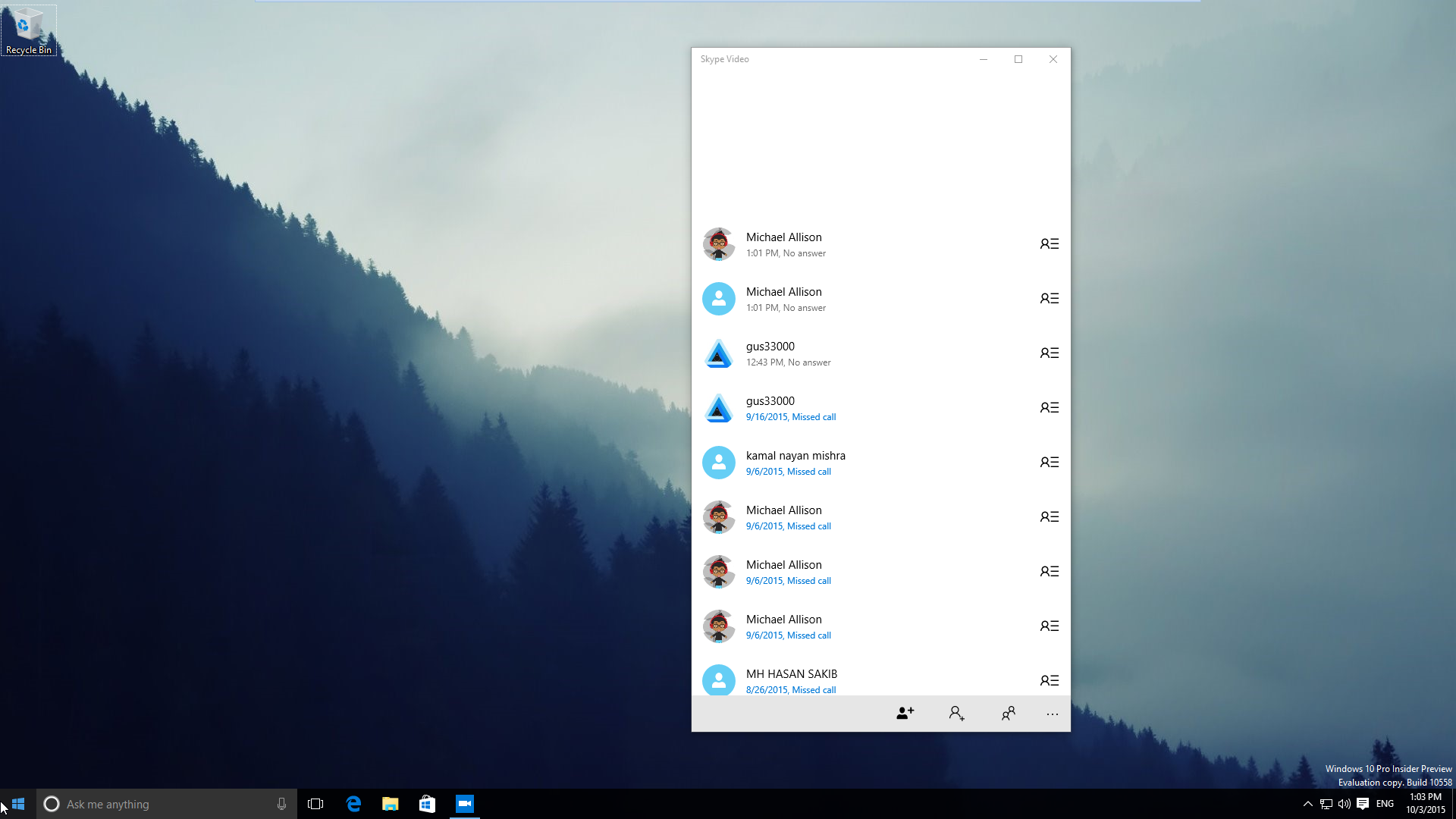Open the more options ellipsis menu
Image resolution: width=1456 pixels, height=819 pixels.
[x=1053, y=714]
